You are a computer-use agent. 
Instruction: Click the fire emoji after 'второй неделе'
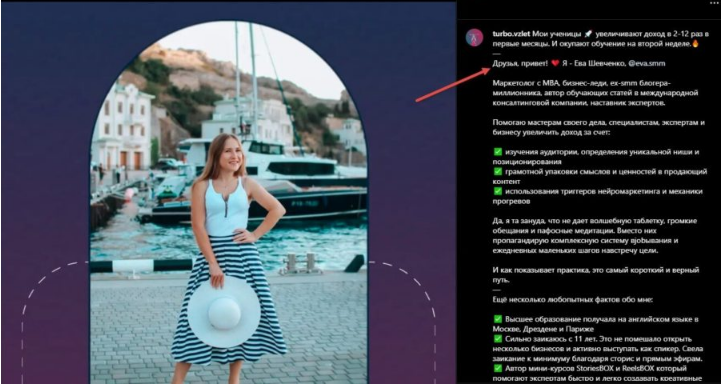tap(695, 44)
